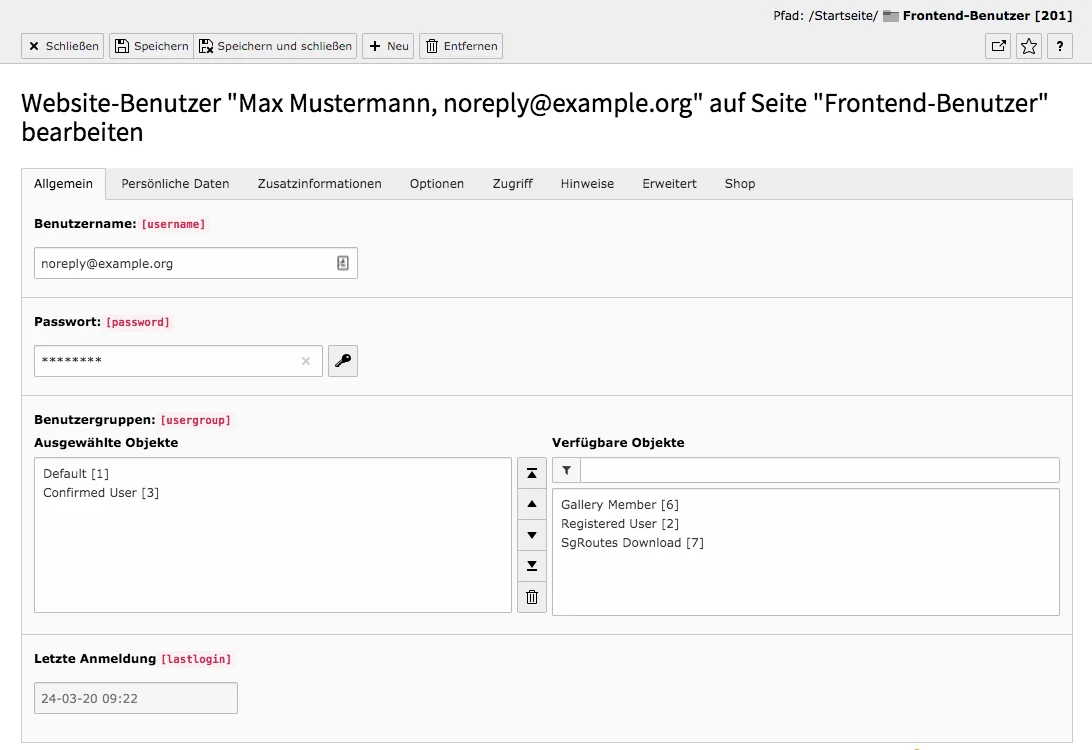Switch to the Zugriff tab
Viewport: 1092px width, 750px height.
512,183
